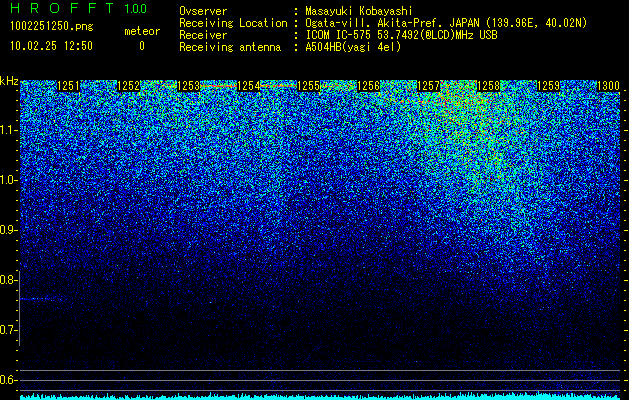Click the 1259 time marker
This screenshot has height=400, width=629.
pos(548,86)
